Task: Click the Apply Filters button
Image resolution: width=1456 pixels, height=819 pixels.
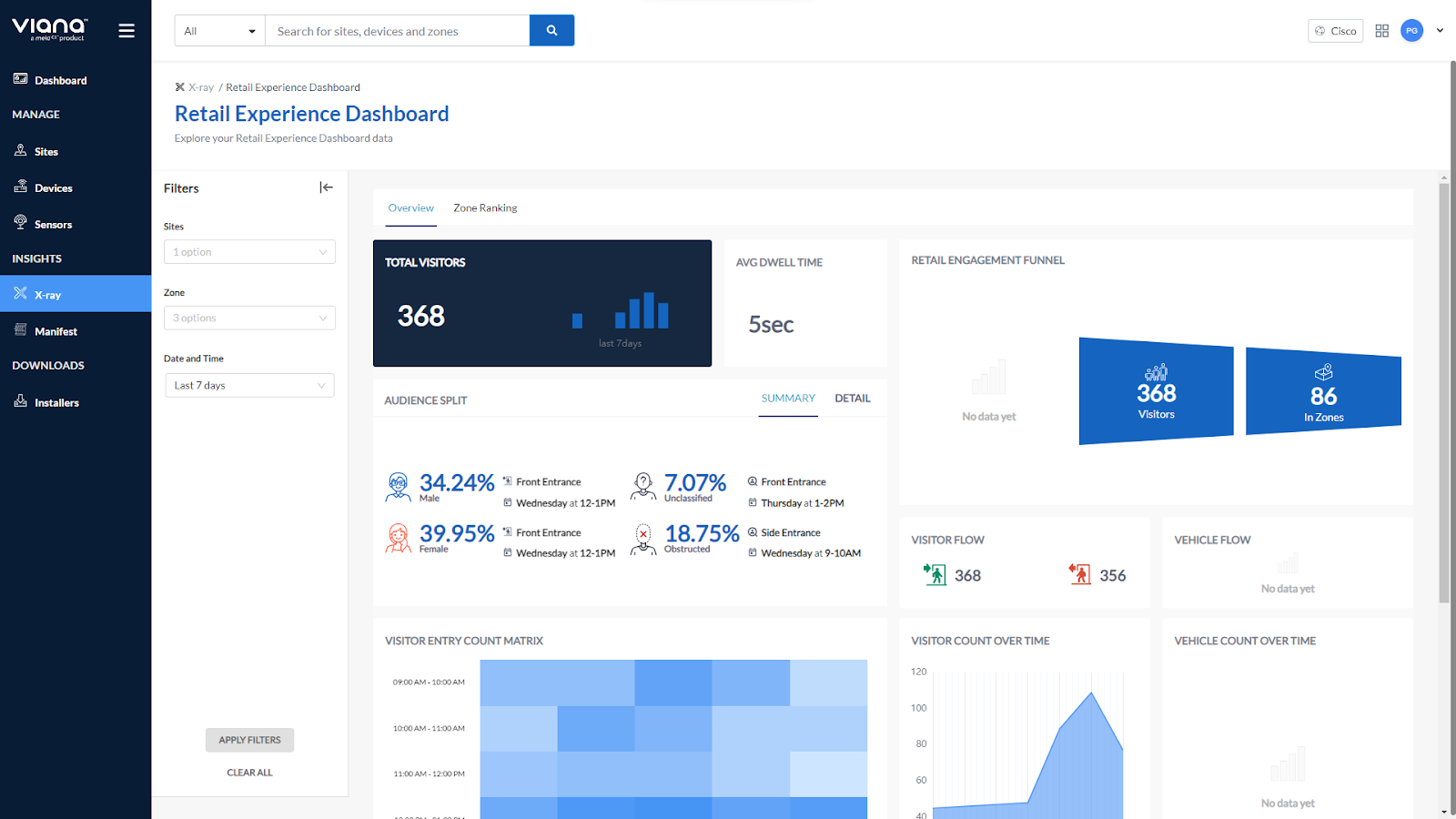Action: 249,740
